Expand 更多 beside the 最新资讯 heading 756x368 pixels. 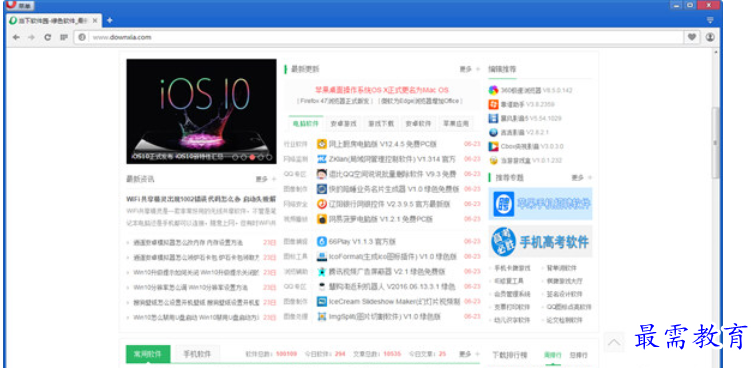tap(266, 179)
